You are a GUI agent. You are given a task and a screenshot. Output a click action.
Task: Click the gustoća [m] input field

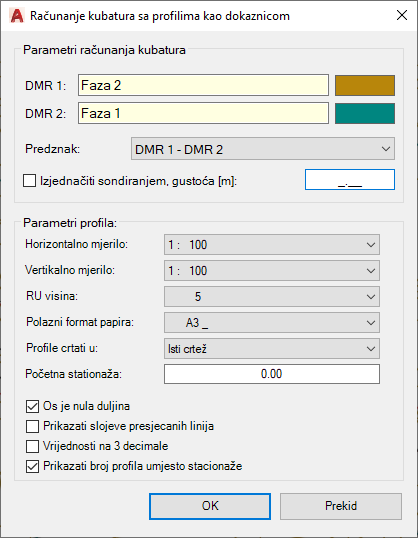350,179
